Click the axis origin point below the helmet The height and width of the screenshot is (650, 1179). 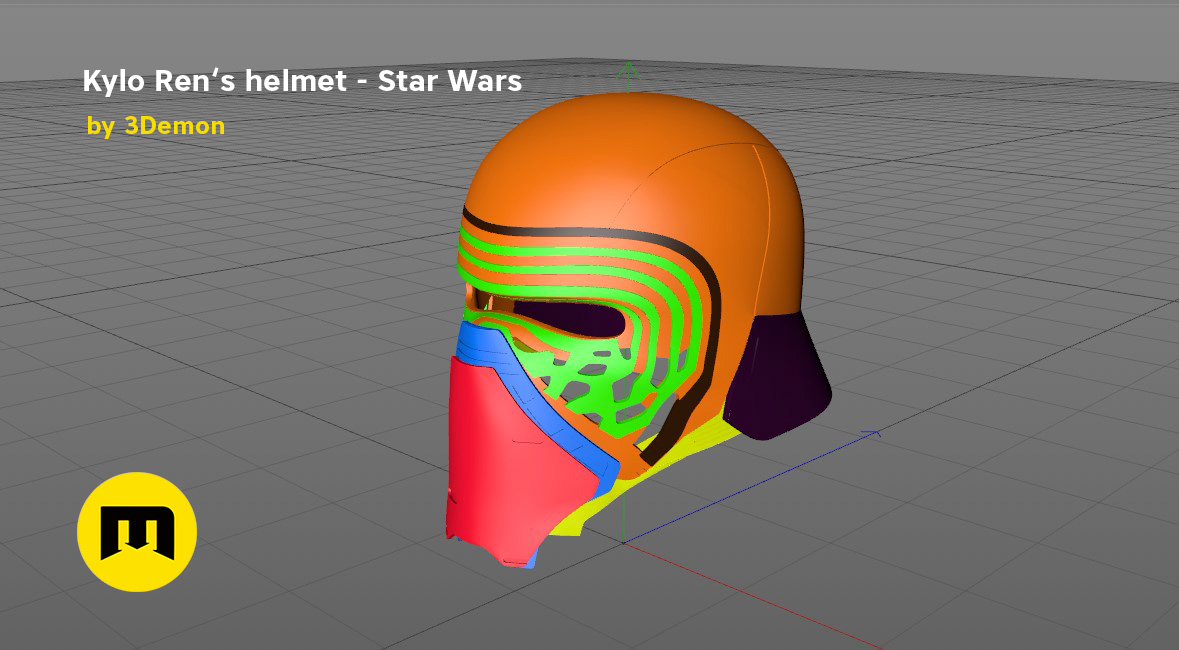(x=623, y=542)
